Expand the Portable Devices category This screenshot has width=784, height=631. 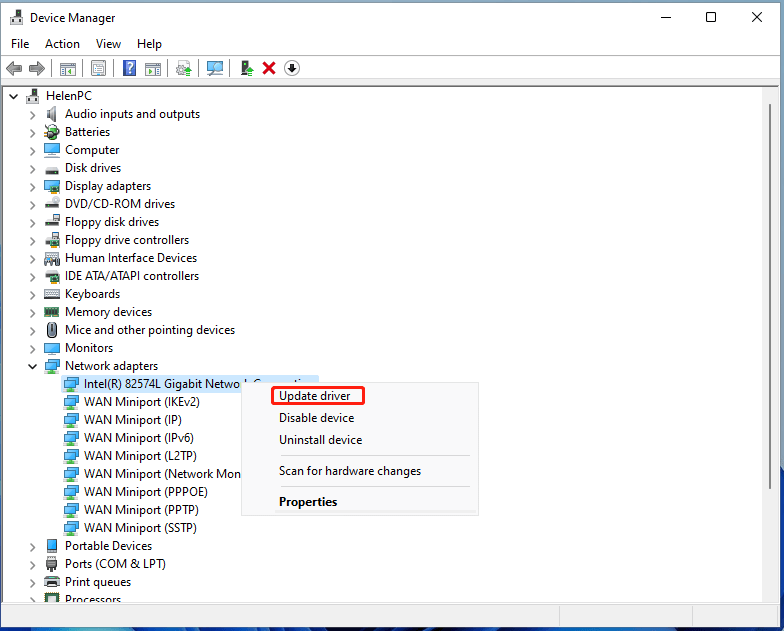click(x=32, y=546)
